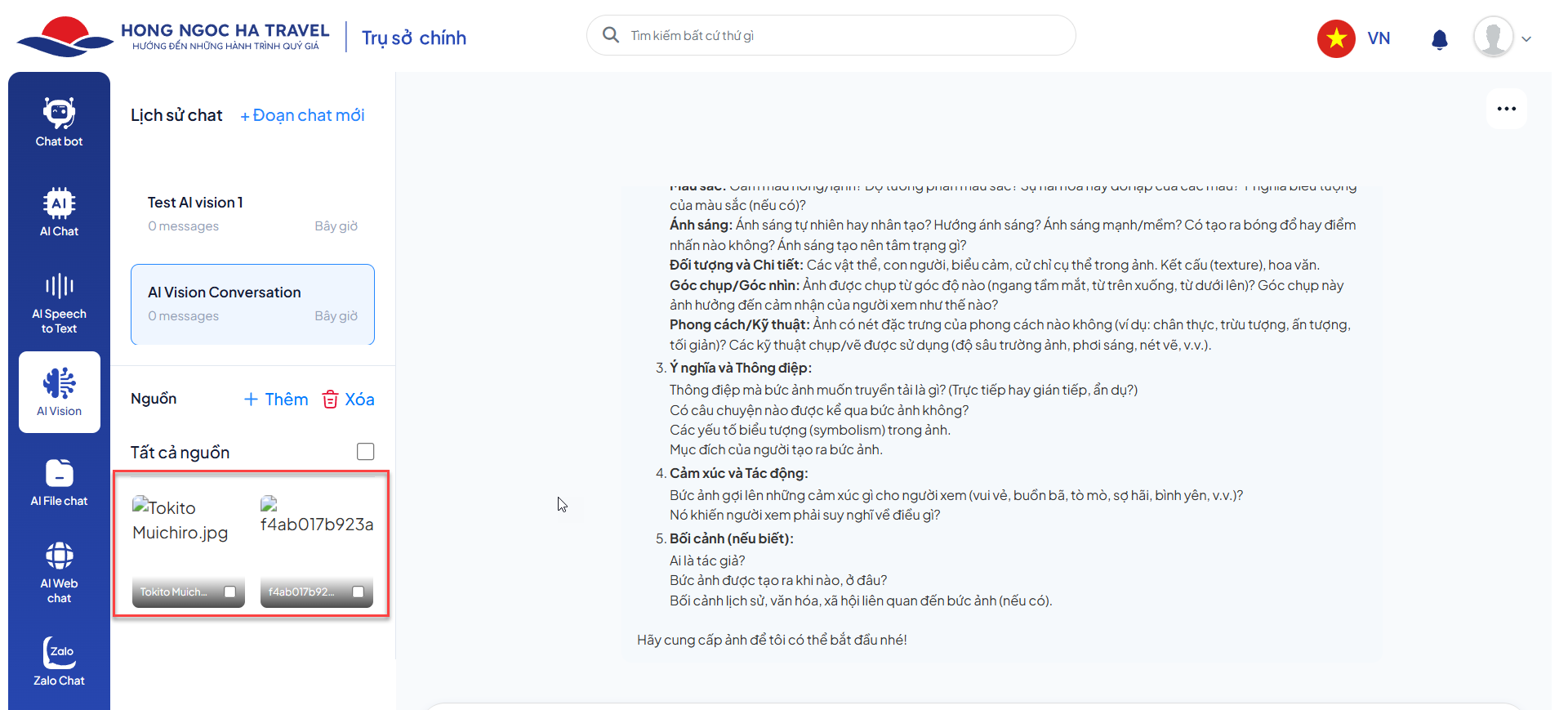Click the 'Tìm kiếm bất cứ thứ gì' search field
The image size is (1568, 710).
tap(841, 36)
